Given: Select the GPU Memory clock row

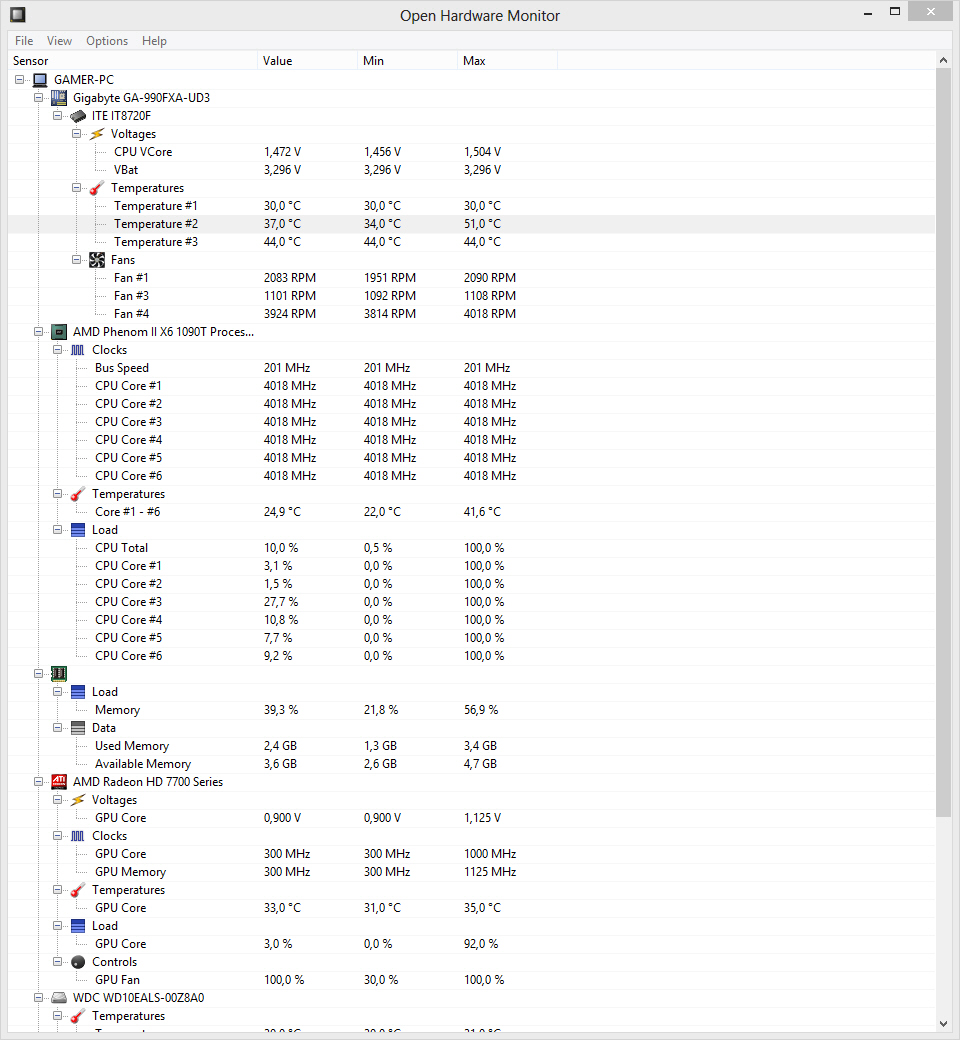Looking at the screenshot, I should [x=472, y=872].
